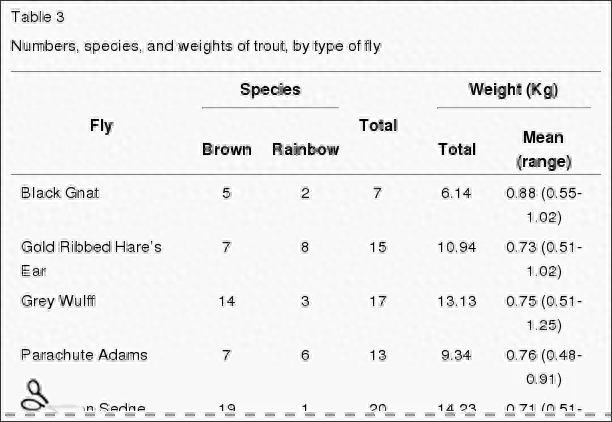The height and width of the screenshot is (422, 612).
Task: Select the Gold Ribbed Hare's Ear row label
Action: pyautogui.click(x=91, y=259)
